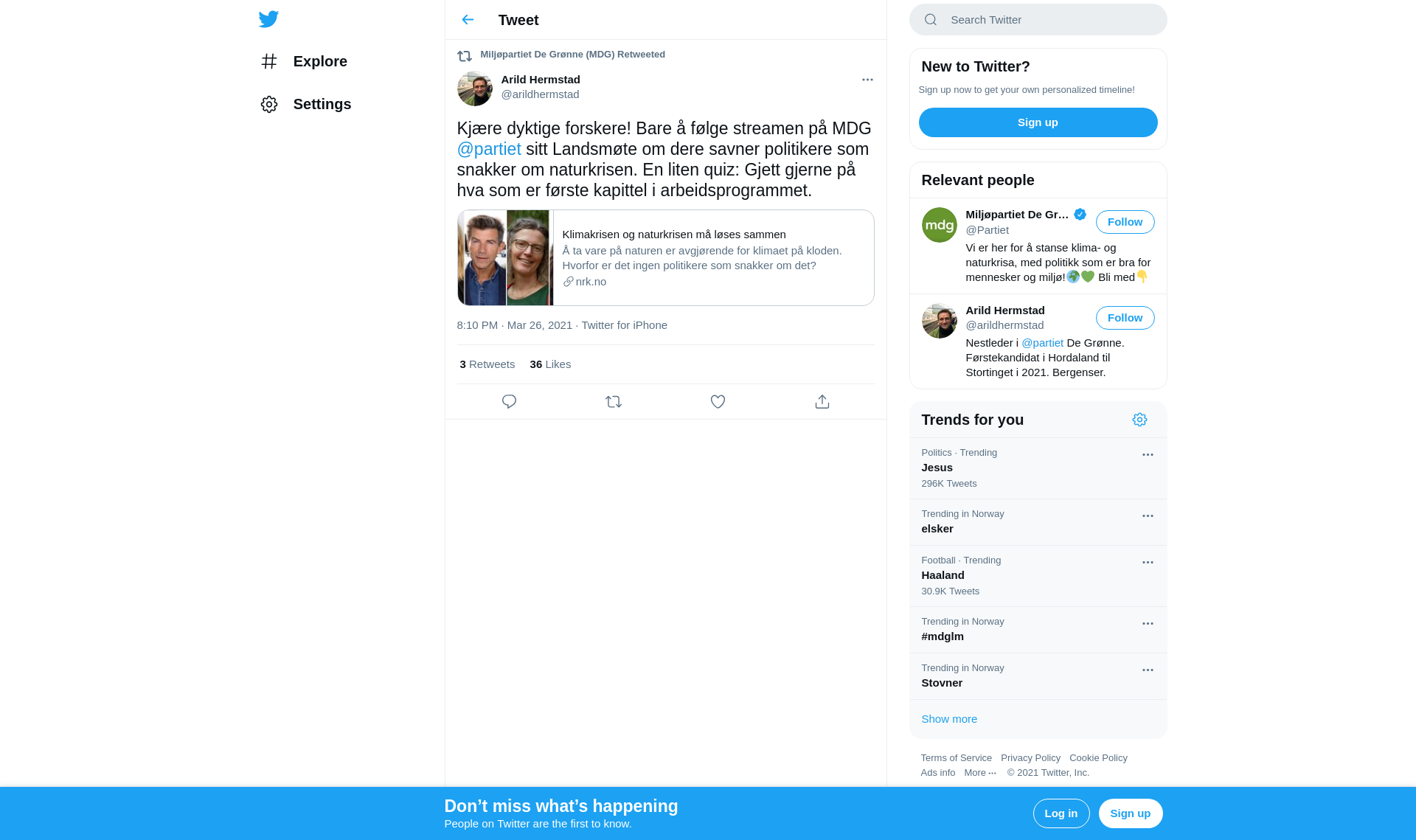Go back using the arrow icon
Viewport: 1416px width, 840px height.
[468, 20]
